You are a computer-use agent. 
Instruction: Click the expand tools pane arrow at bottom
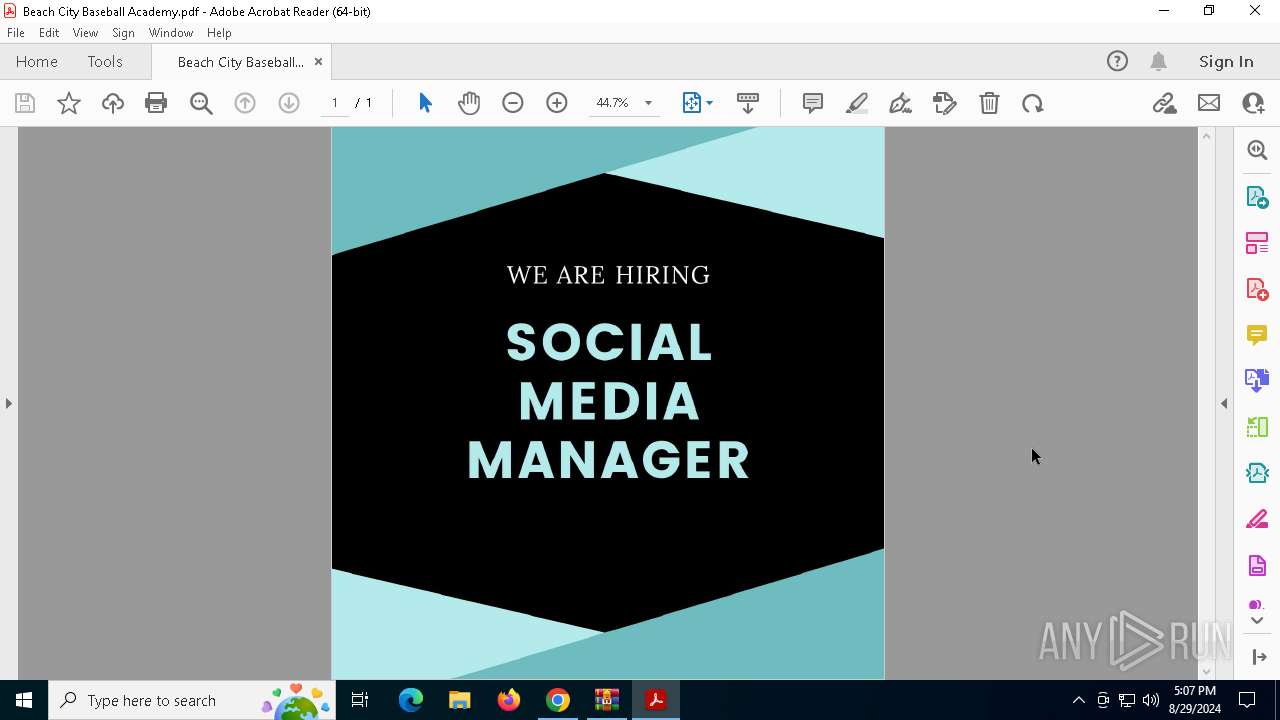pos(1259,657)
